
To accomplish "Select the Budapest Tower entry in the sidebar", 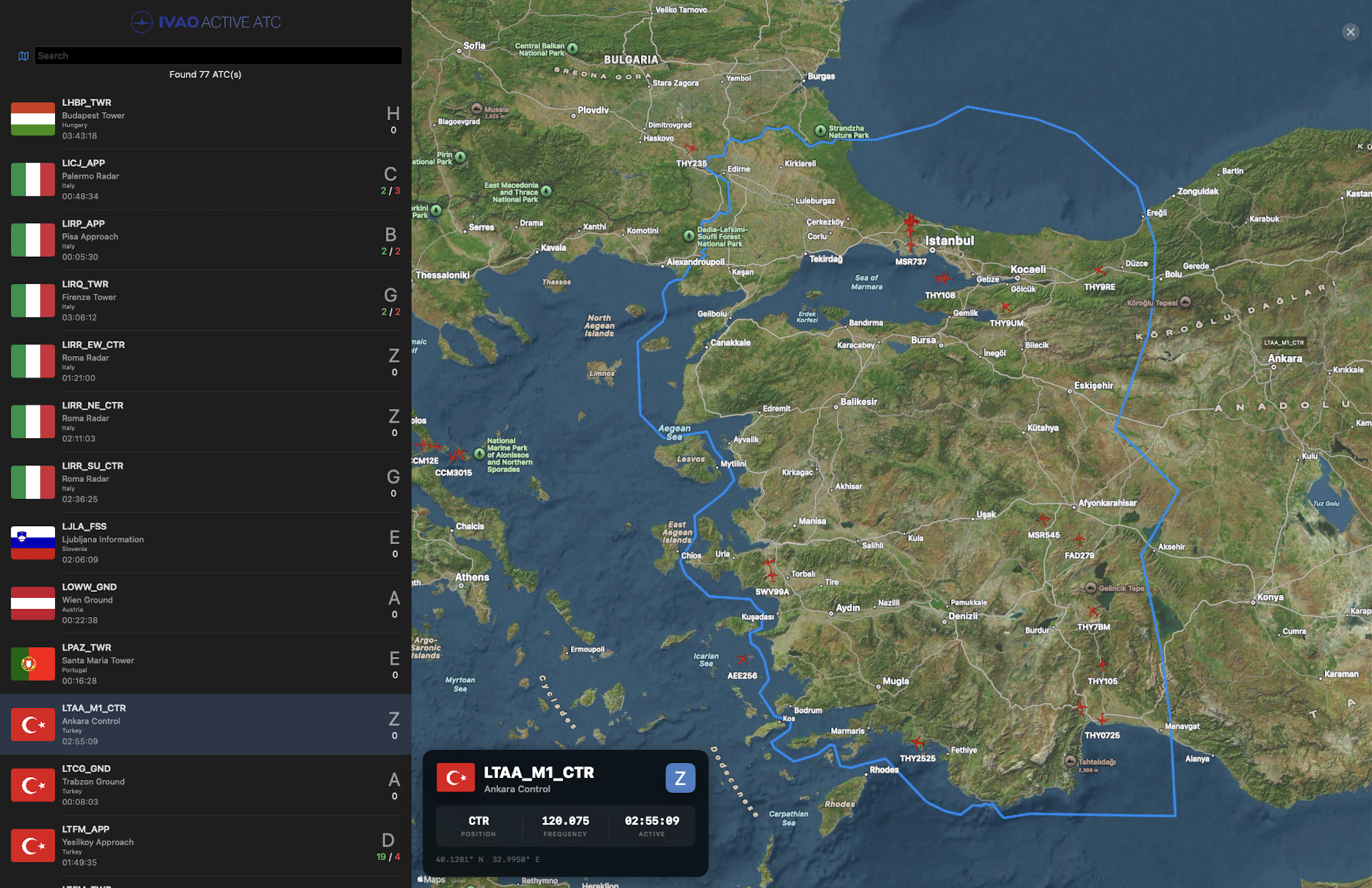I will point(206,119).
